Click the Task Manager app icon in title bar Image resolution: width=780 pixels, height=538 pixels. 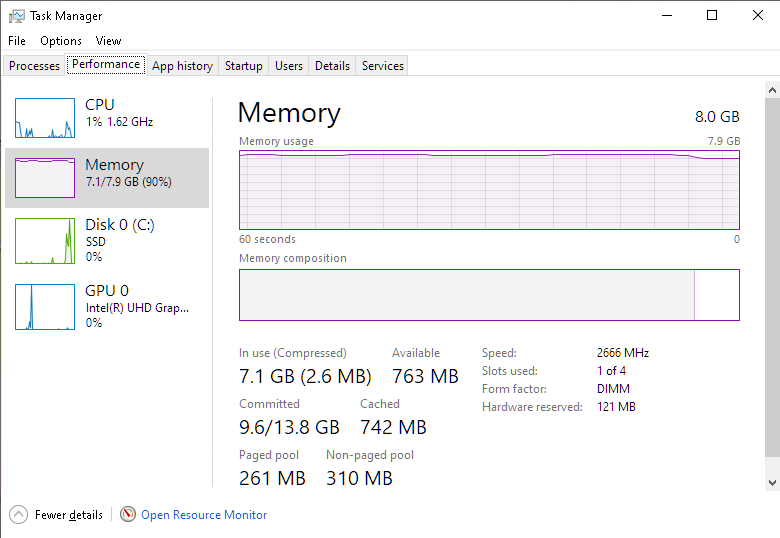tap(16, 16)
